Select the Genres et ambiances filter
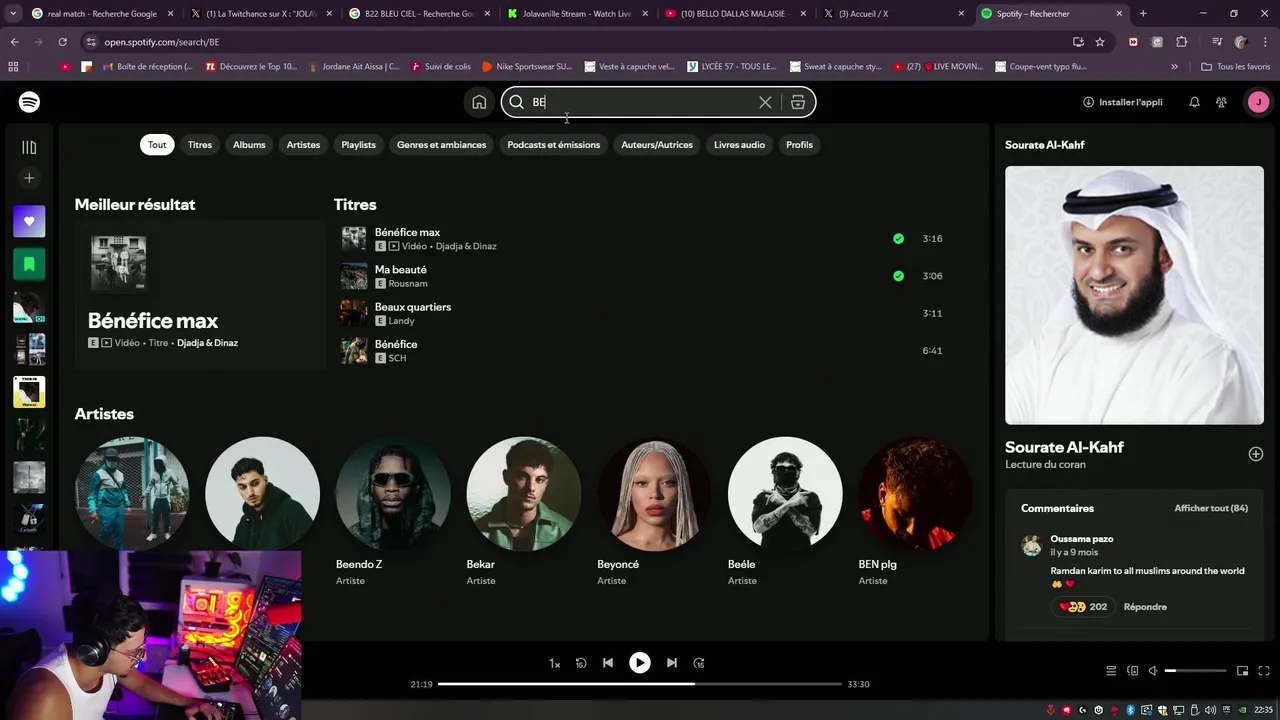Image resolution: width=1280 pixels, height=720 pixels. pos(441,145)
